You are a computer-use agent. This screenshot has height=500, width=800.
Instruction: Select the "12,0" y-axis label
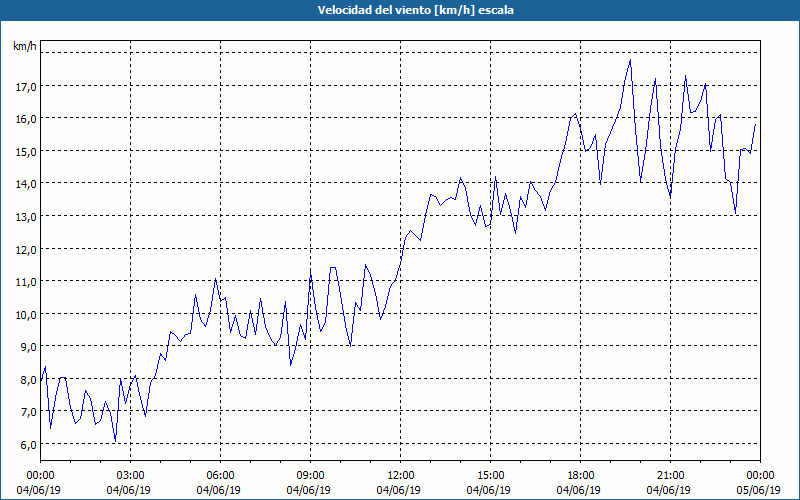[x=26, y=249]
